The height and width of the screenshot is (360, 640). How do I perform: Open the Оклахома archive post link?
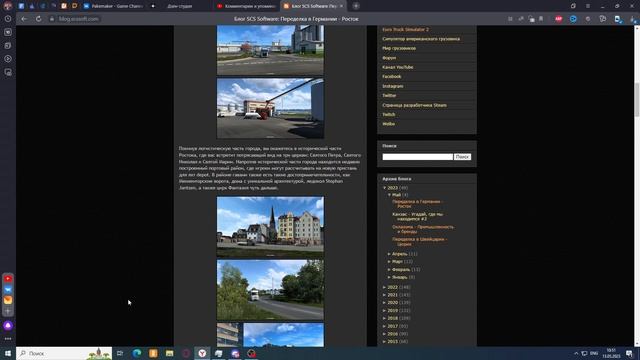pyautogui.click(x=423, y=229)
